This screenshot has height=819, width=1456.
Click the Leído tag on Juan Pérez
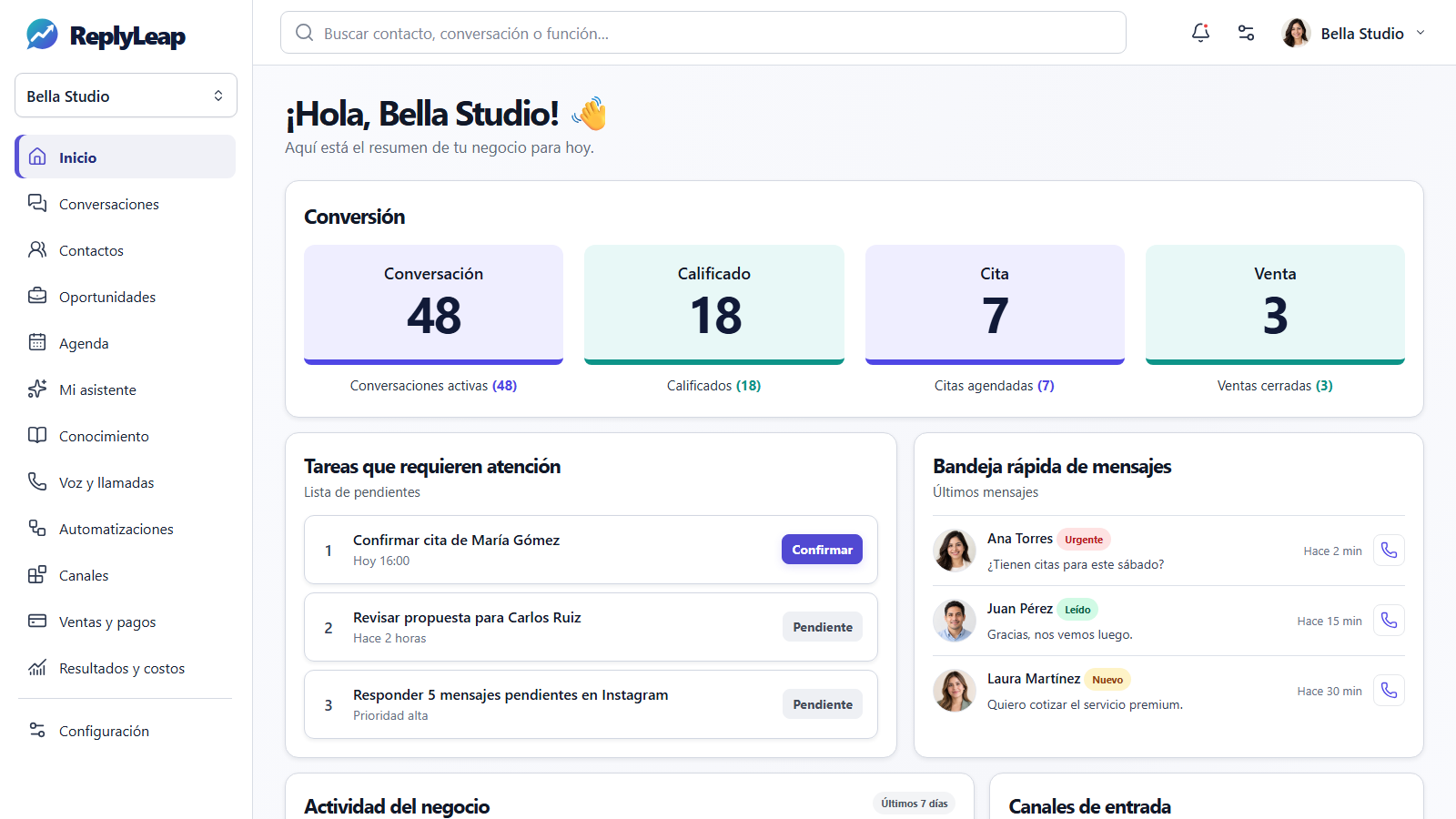[x=1077, y=609]
